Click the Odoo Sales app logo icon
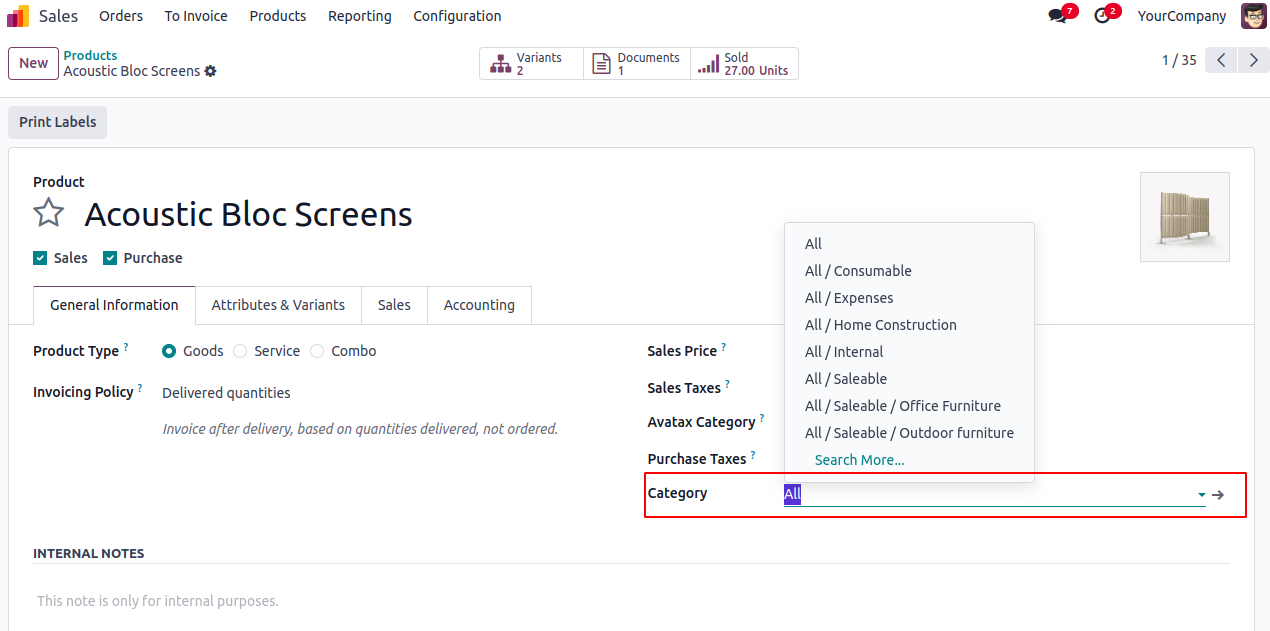The height and width of the screenshot is (631, 1270). 18,16
